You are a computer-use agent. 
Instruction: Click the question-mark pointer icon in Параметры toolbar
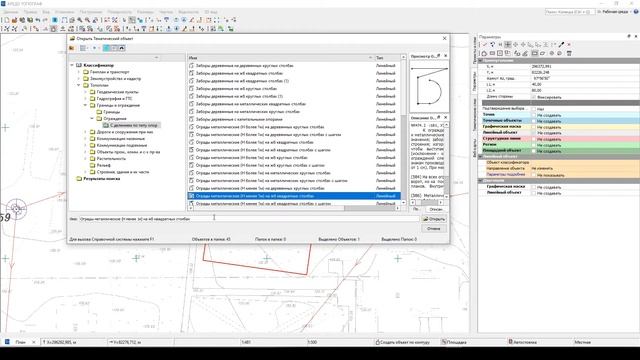492,44
